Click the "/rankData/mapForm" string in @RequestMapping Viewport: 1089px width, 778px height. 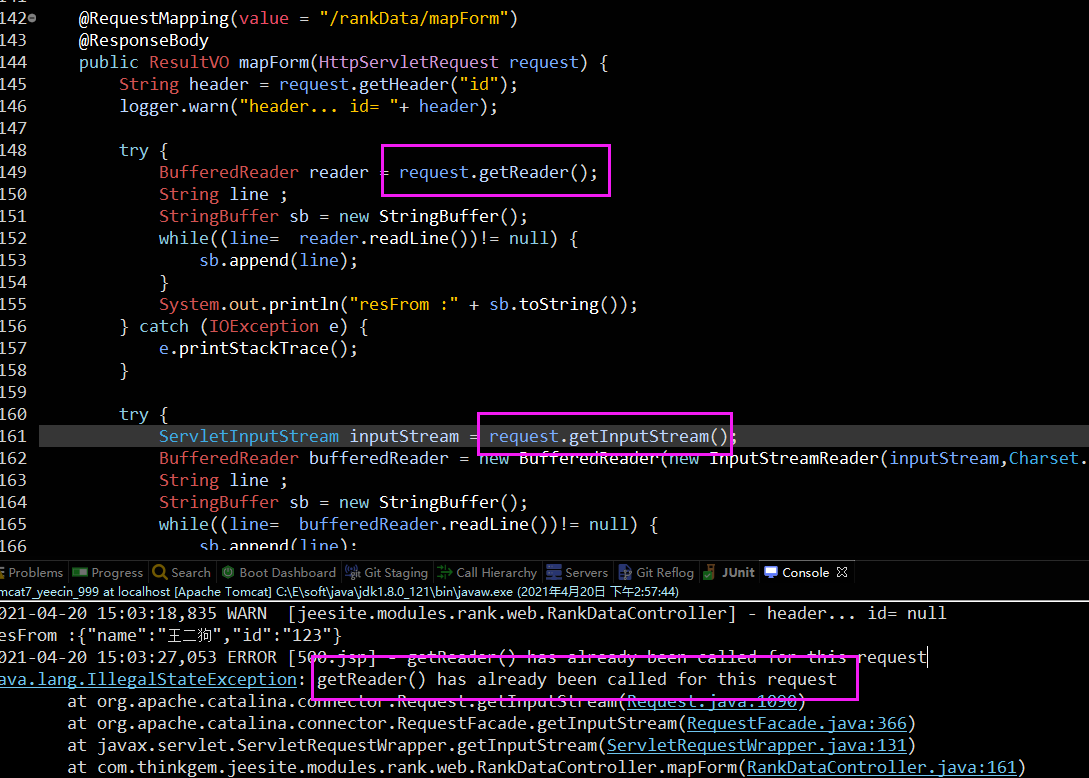point(414,18)
